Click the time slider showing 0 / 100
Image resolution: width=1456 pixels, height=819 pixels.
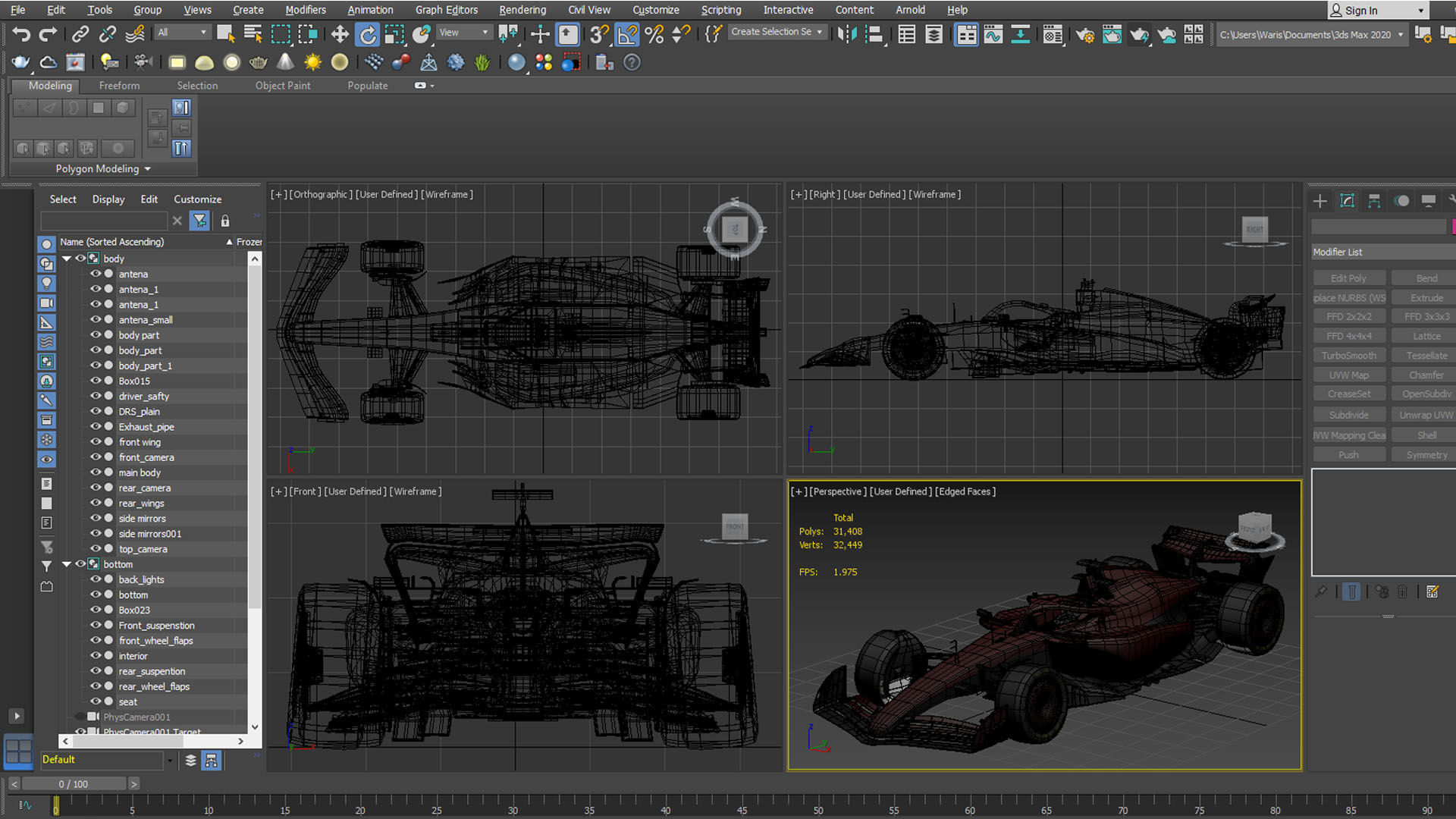pos(74,784)
